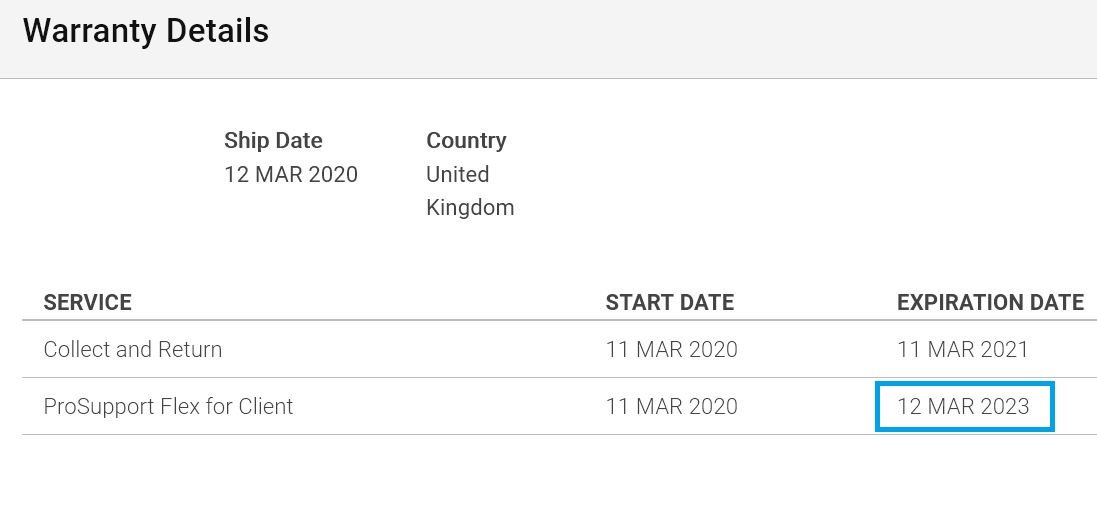
Task: Click the SERVICE column header
Action: [x=87, y=302]
